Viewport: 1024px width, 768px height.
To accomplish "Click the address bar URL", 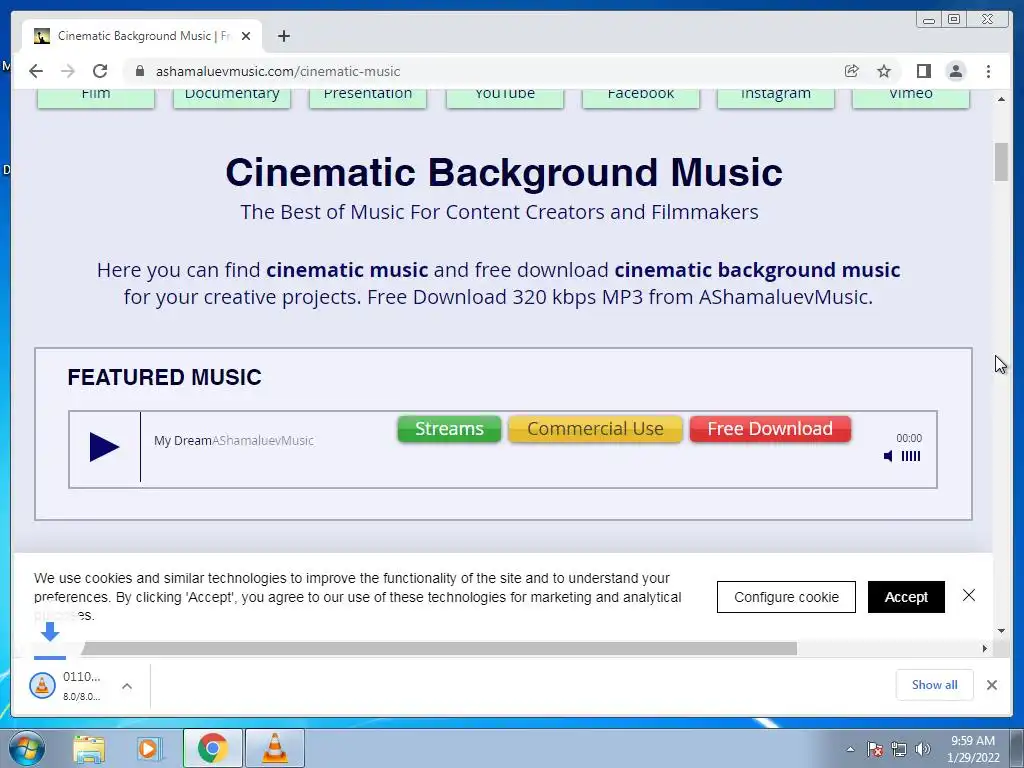I will tap(278, 71).
